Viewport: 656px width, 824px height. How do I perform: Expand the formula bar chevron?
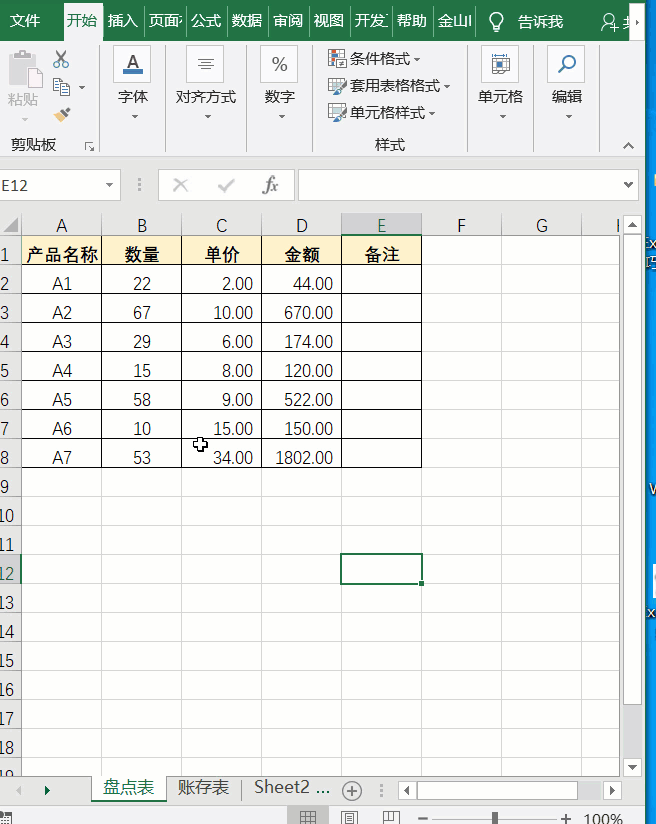point(628,184)
